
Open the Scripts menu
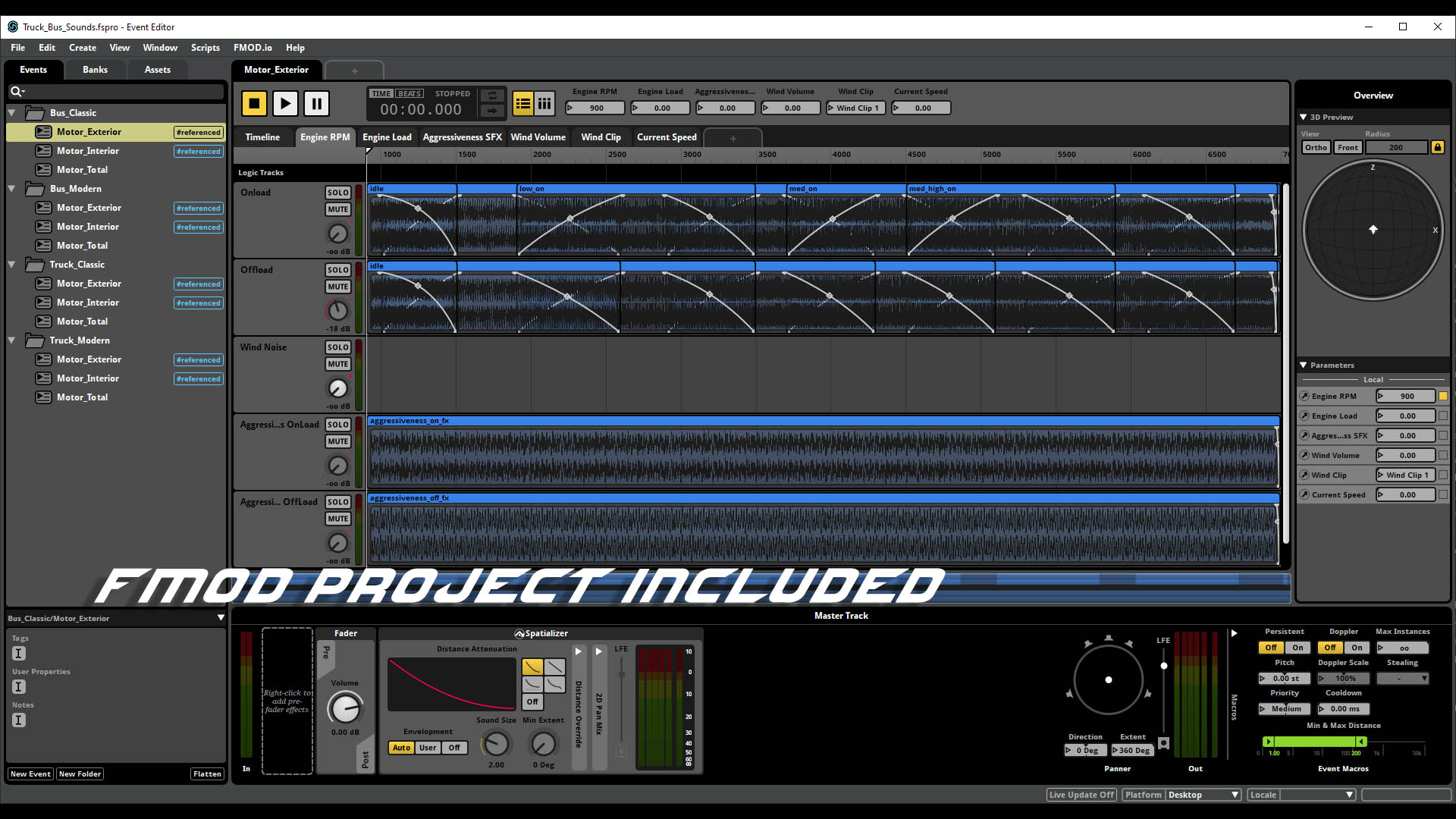coord(205,48)
